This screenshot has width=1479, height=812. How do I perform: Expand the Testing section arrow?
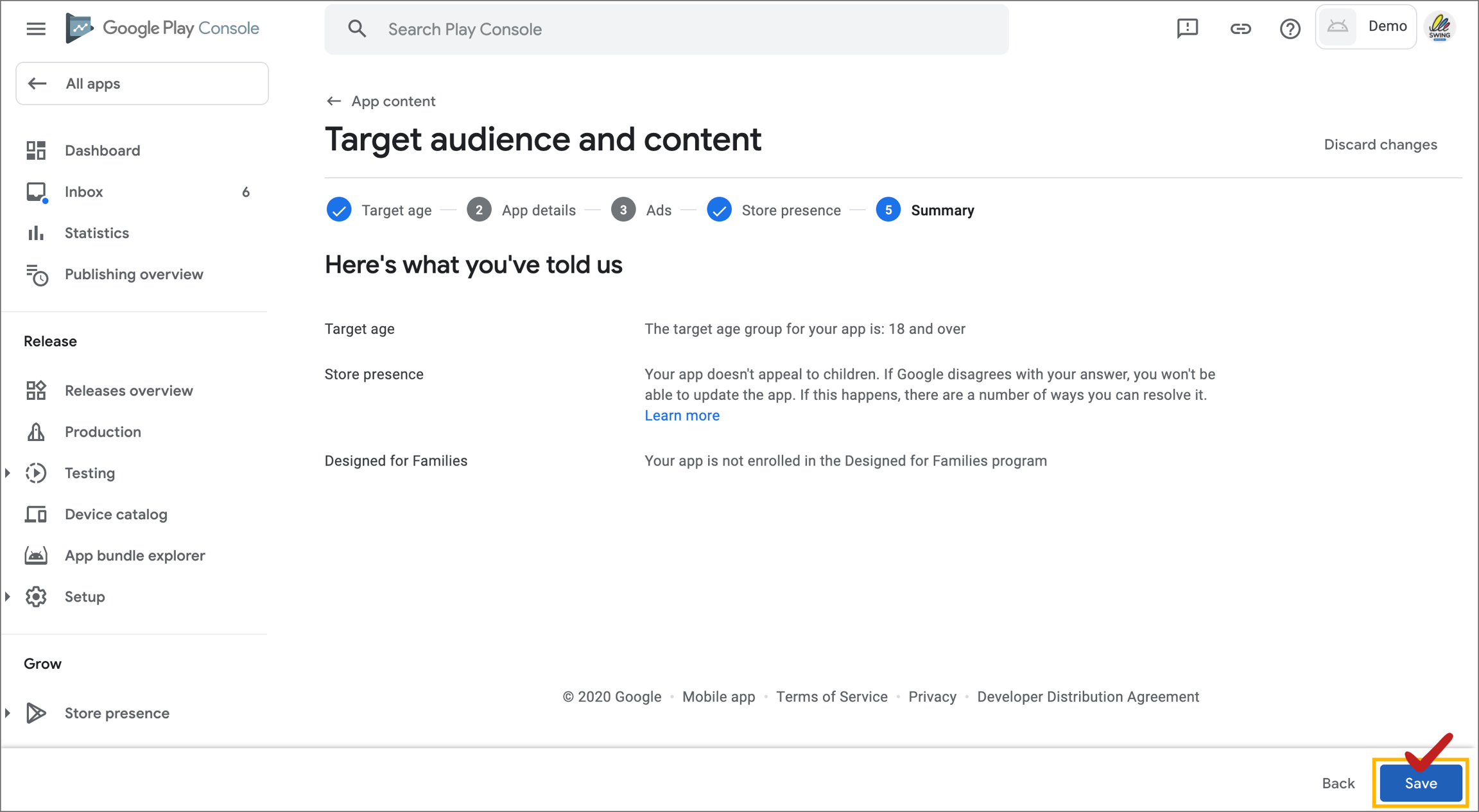[x=8, y=473]
